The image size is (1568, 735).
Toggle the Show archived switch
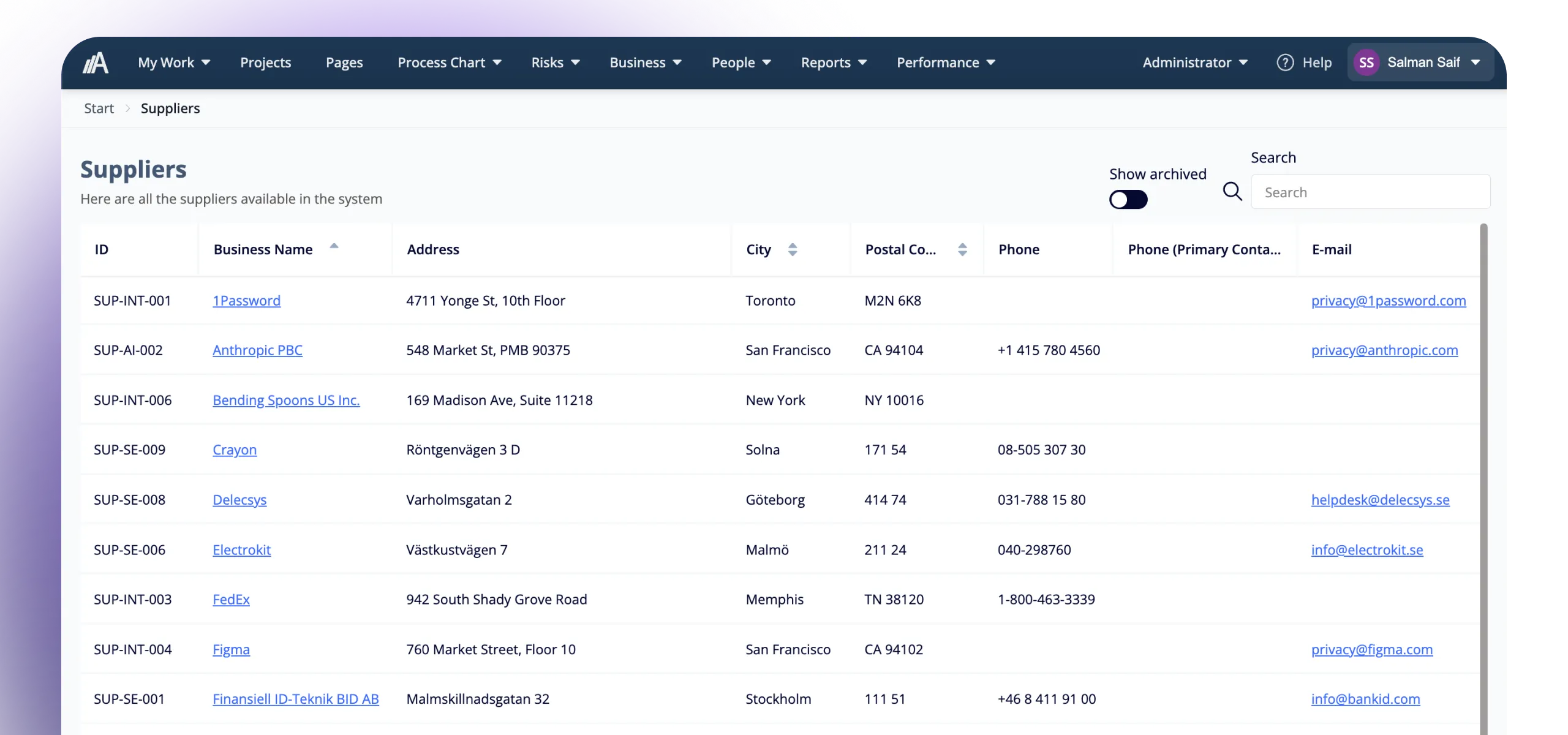point(1128,200)
